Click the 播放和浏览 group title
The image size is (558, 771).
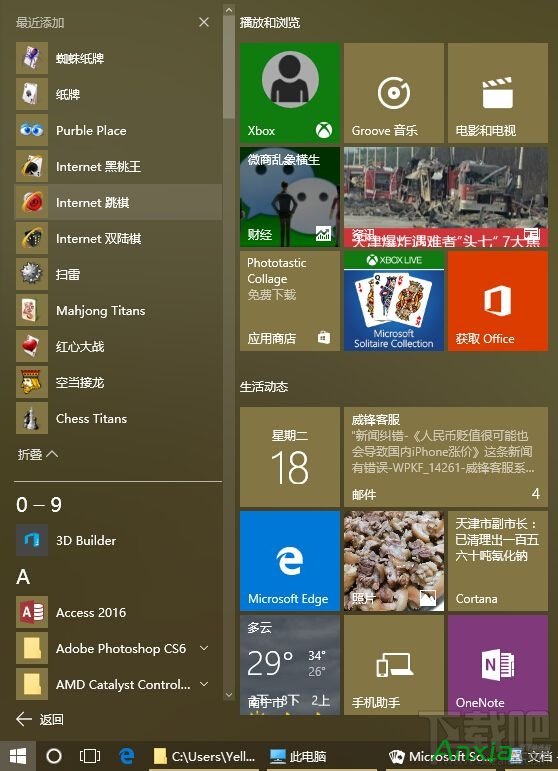[x=269, y=23]
